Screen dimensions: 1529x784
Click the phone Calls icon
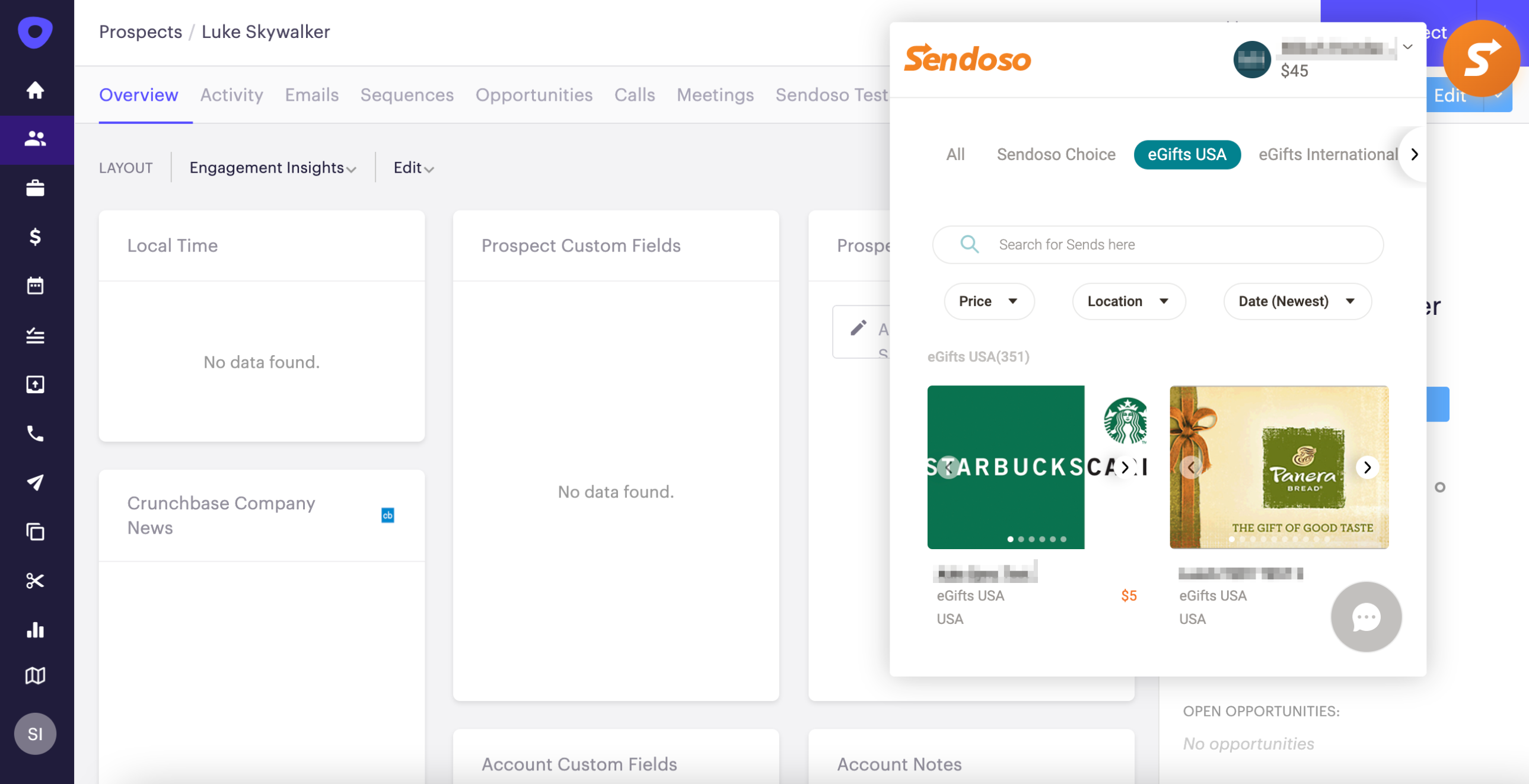35,434
